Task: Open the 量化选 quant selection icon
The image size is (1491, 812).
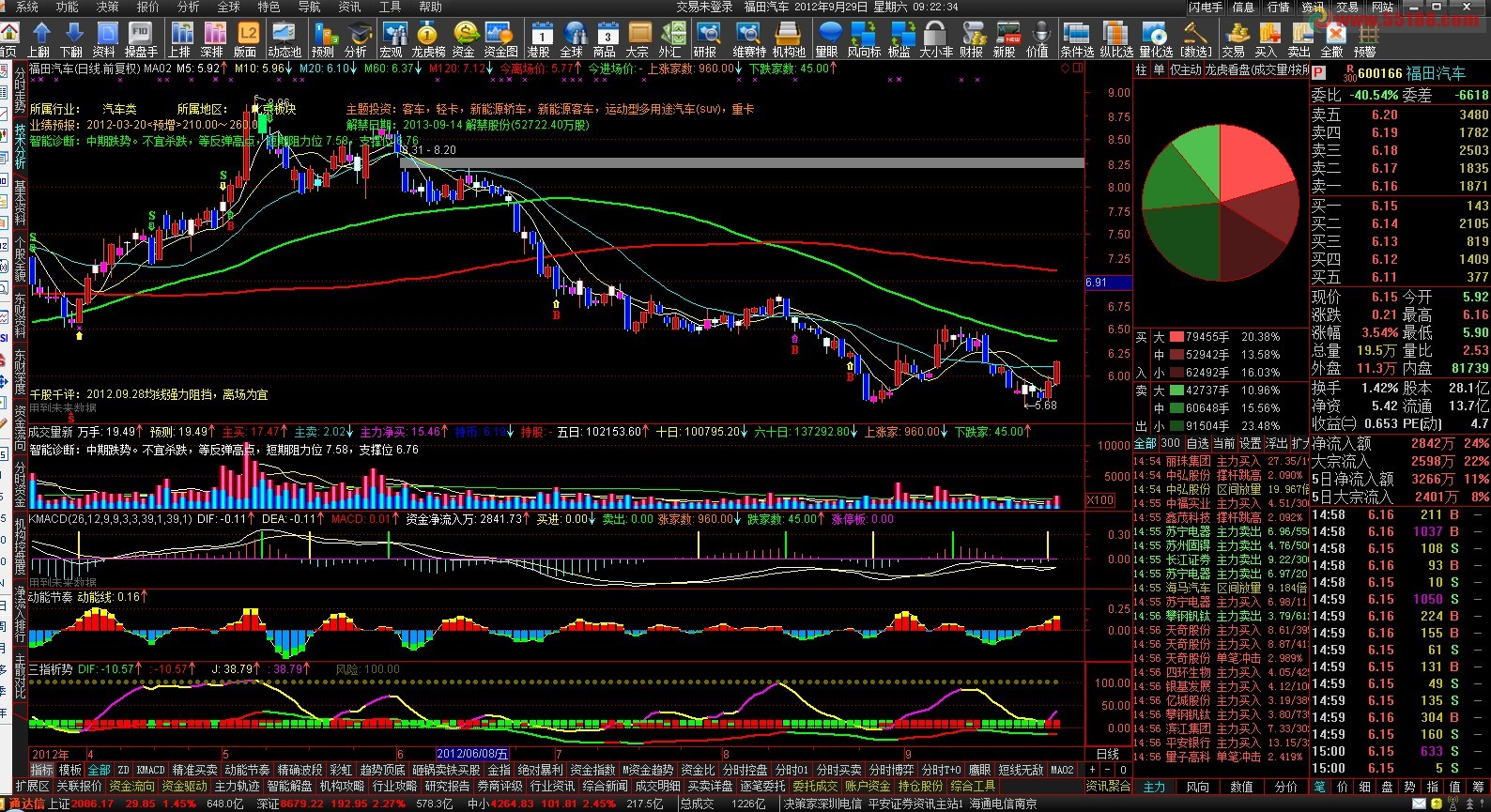Action: tap(1156, 39)
